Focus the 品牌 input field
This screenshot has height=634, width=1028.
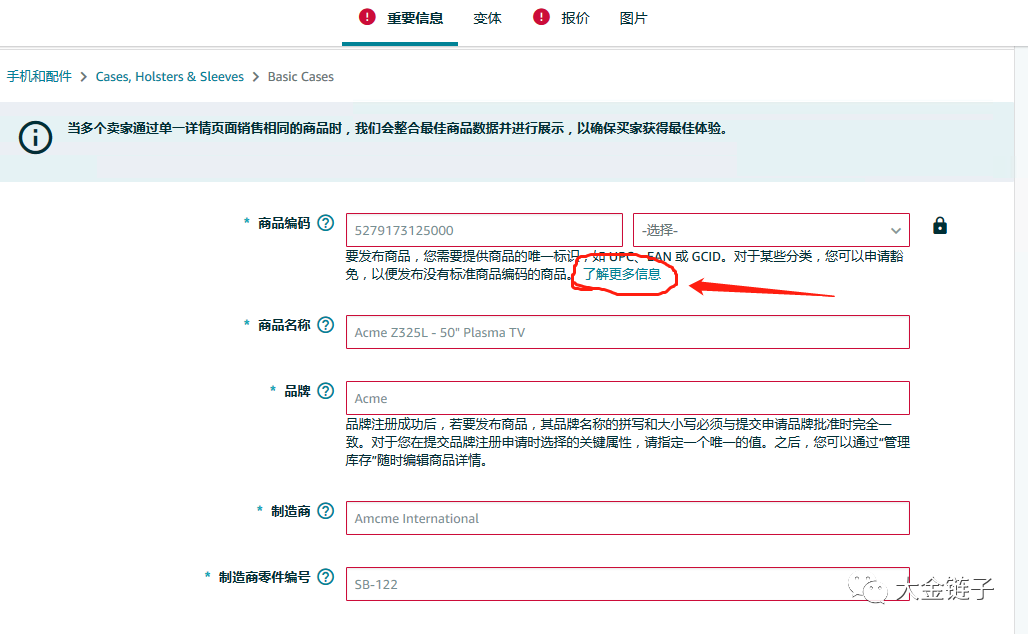627,398
